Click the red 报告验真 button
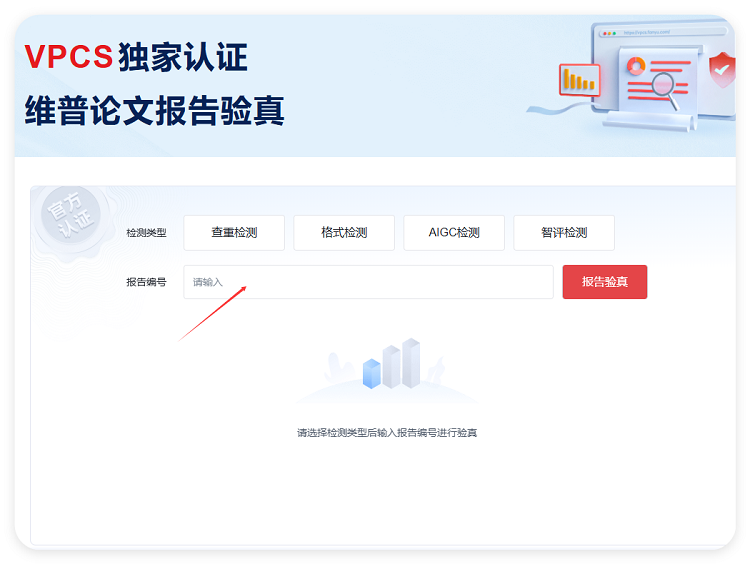This screenshot has height=564, width=750. (x=605, y=282)
